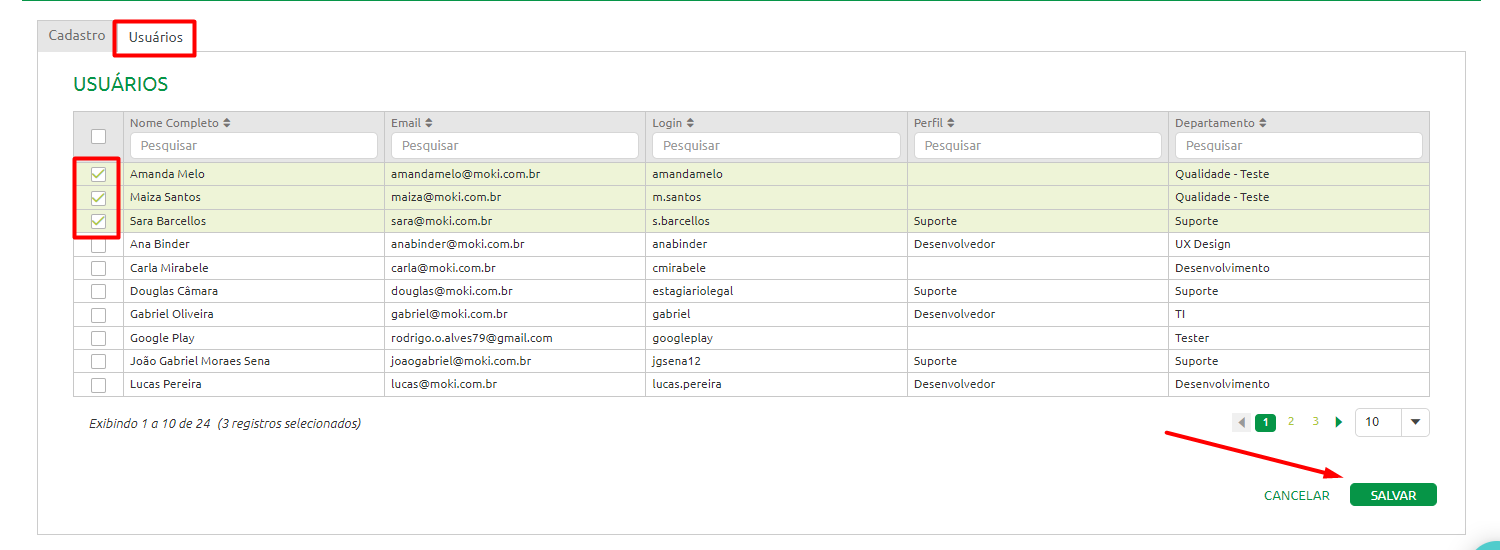1500x550 pixels.
Task: Check the Carla Mirabele row checkbox
Action: click(x=98, y=268)
